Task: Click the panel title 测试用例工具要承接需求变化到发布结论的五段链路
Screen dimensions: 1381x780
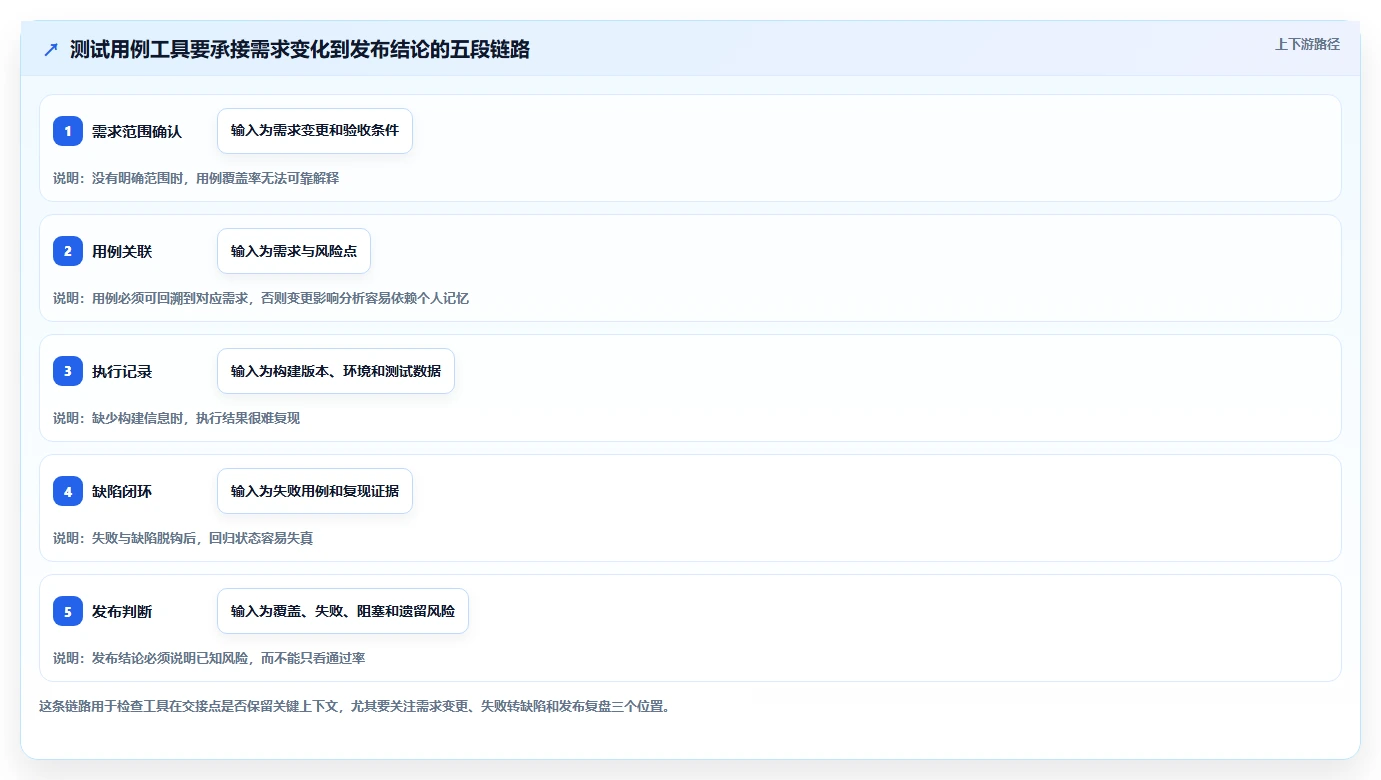Action: click(x=300, y=49)
